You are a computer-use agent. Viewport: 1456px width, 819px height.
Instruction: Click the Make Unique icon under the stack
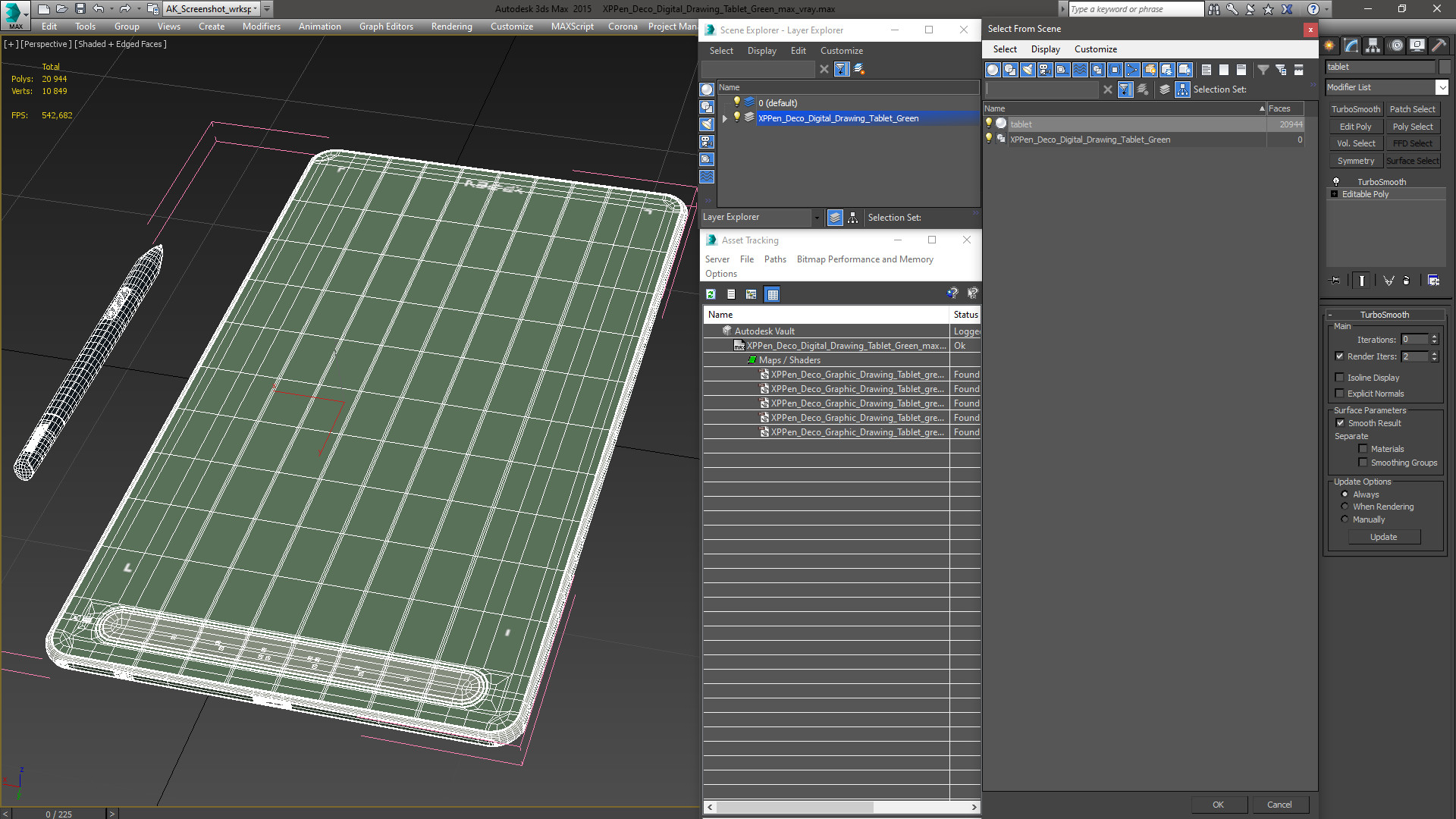point(1389,281)
